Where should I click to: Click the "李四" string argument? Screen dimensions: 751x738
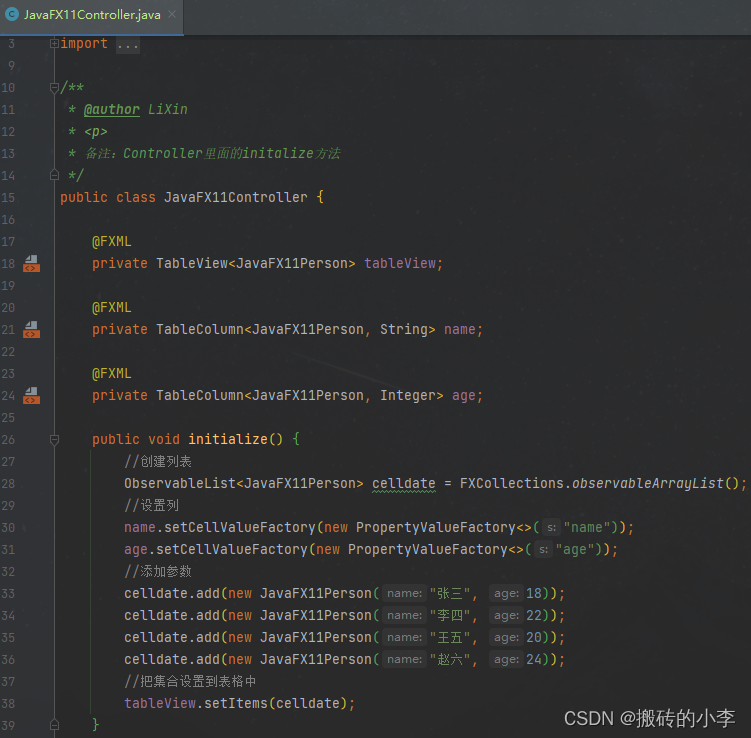point(450,616)
